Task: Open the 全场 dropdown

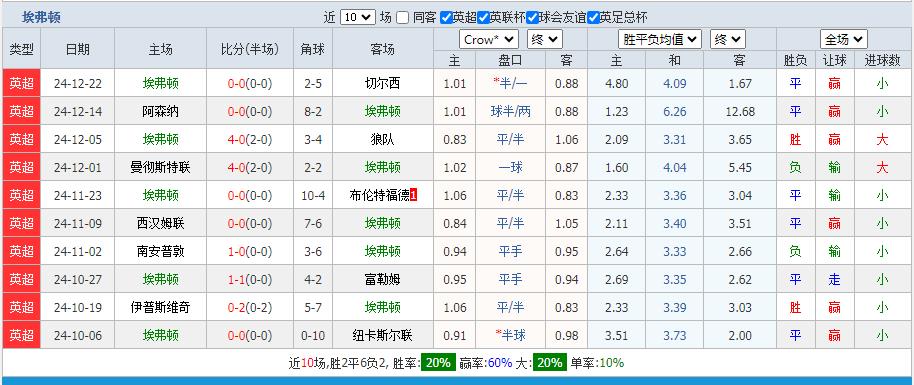Action: point(843,40)
